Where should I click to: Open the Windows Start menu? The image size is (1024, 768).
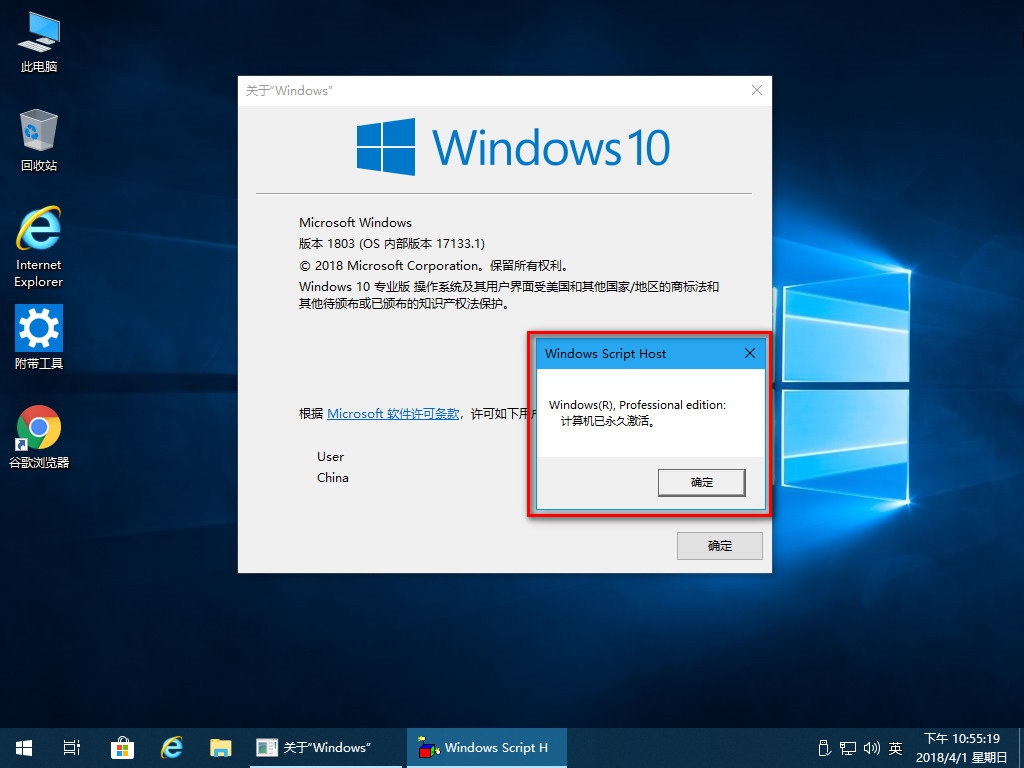click(24, 748)
